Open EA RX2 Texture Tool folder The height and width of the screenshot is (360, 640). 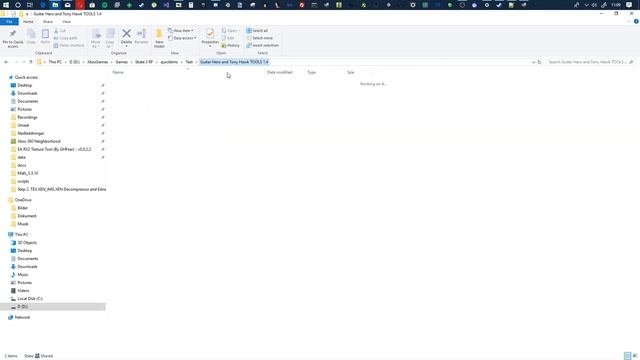(54, 149)
